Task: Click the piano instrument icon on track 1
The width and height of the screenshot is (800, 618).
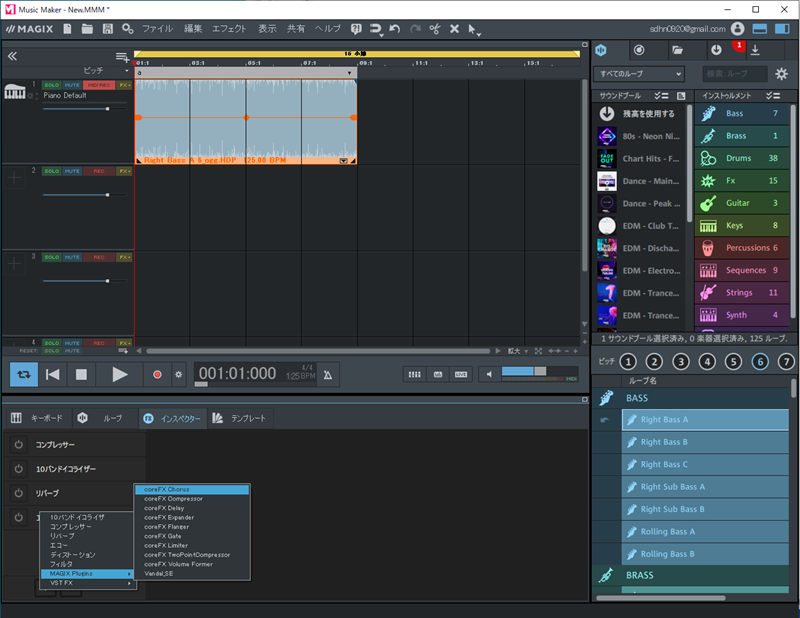Action: pos(14,91)
